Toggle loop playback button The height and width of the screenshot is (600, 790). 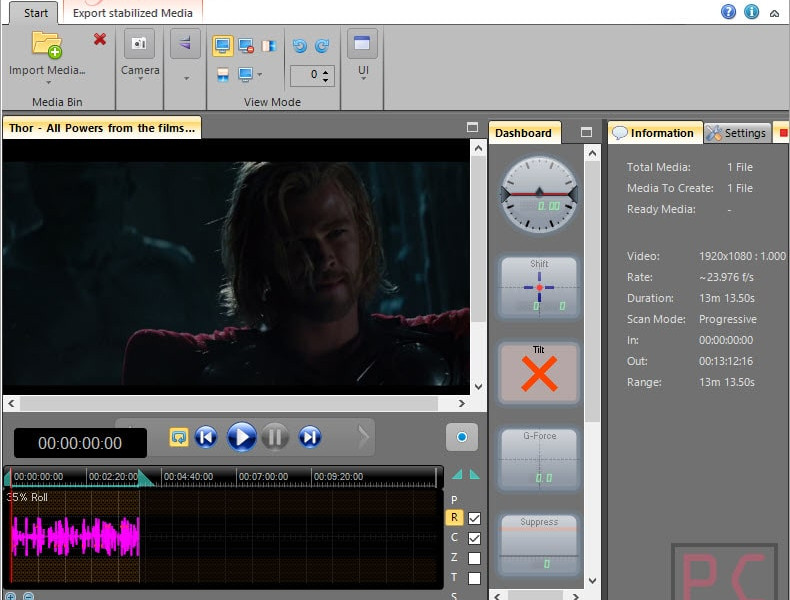tap(179, 437)
